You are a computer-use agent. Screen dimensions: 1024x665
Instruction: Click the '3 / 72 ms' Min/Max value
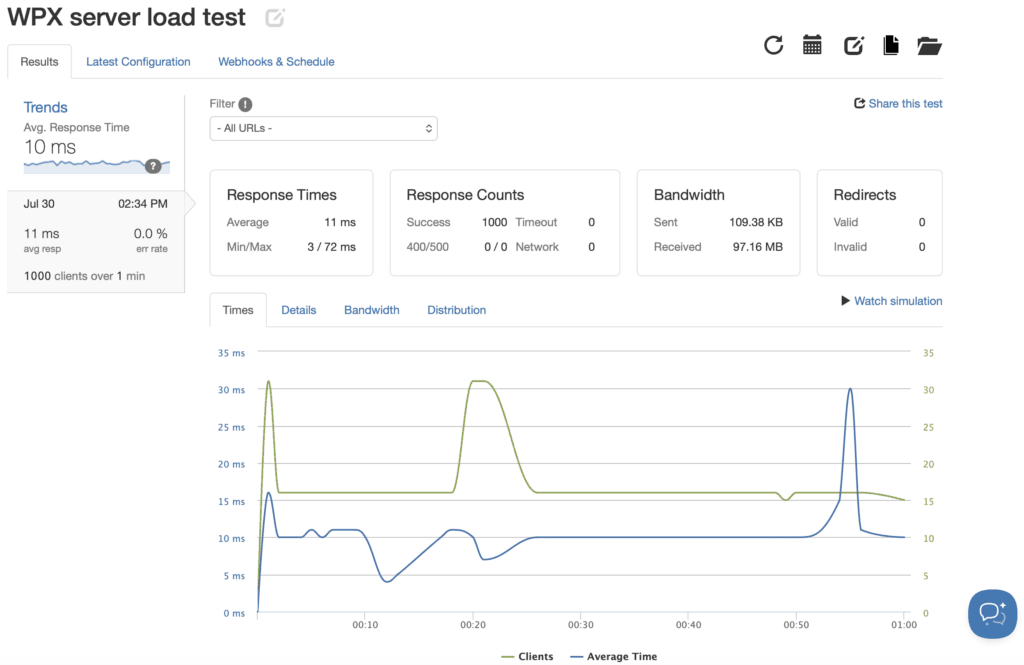[x=331, y=247]
